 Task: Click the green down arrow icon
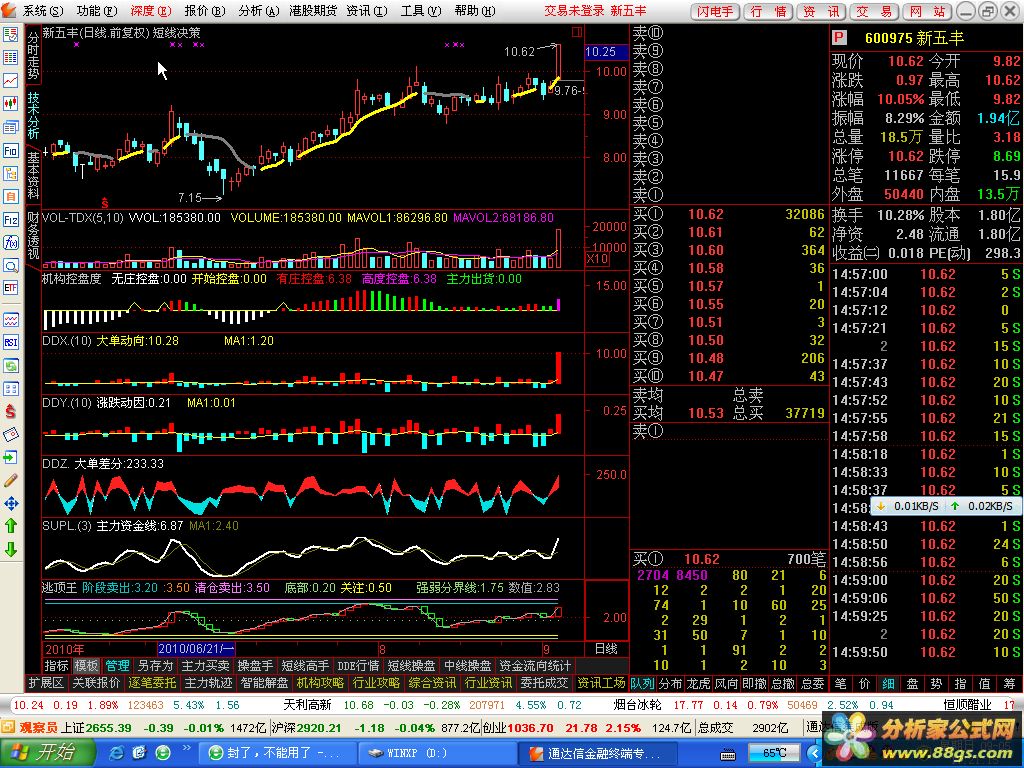tap(10, 550)
